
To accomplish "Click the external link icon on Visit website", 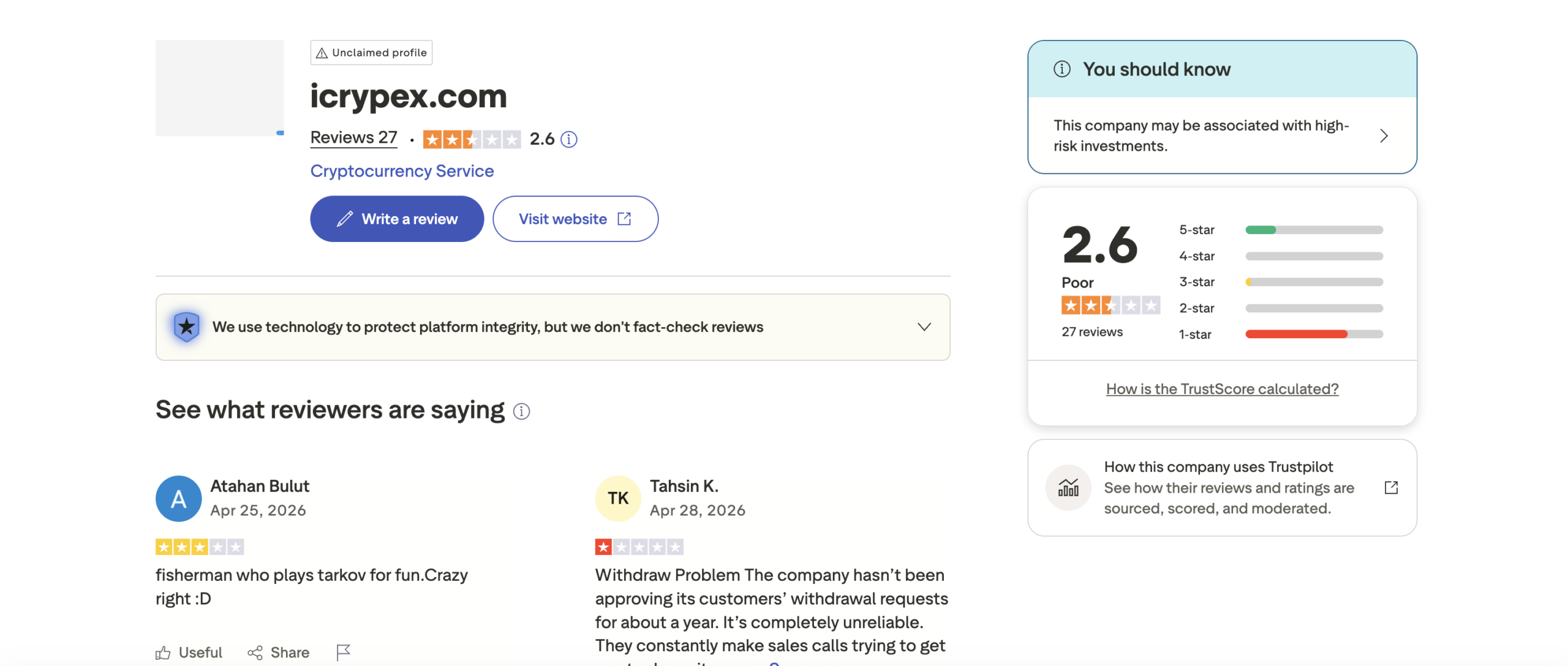I will 624,219.
